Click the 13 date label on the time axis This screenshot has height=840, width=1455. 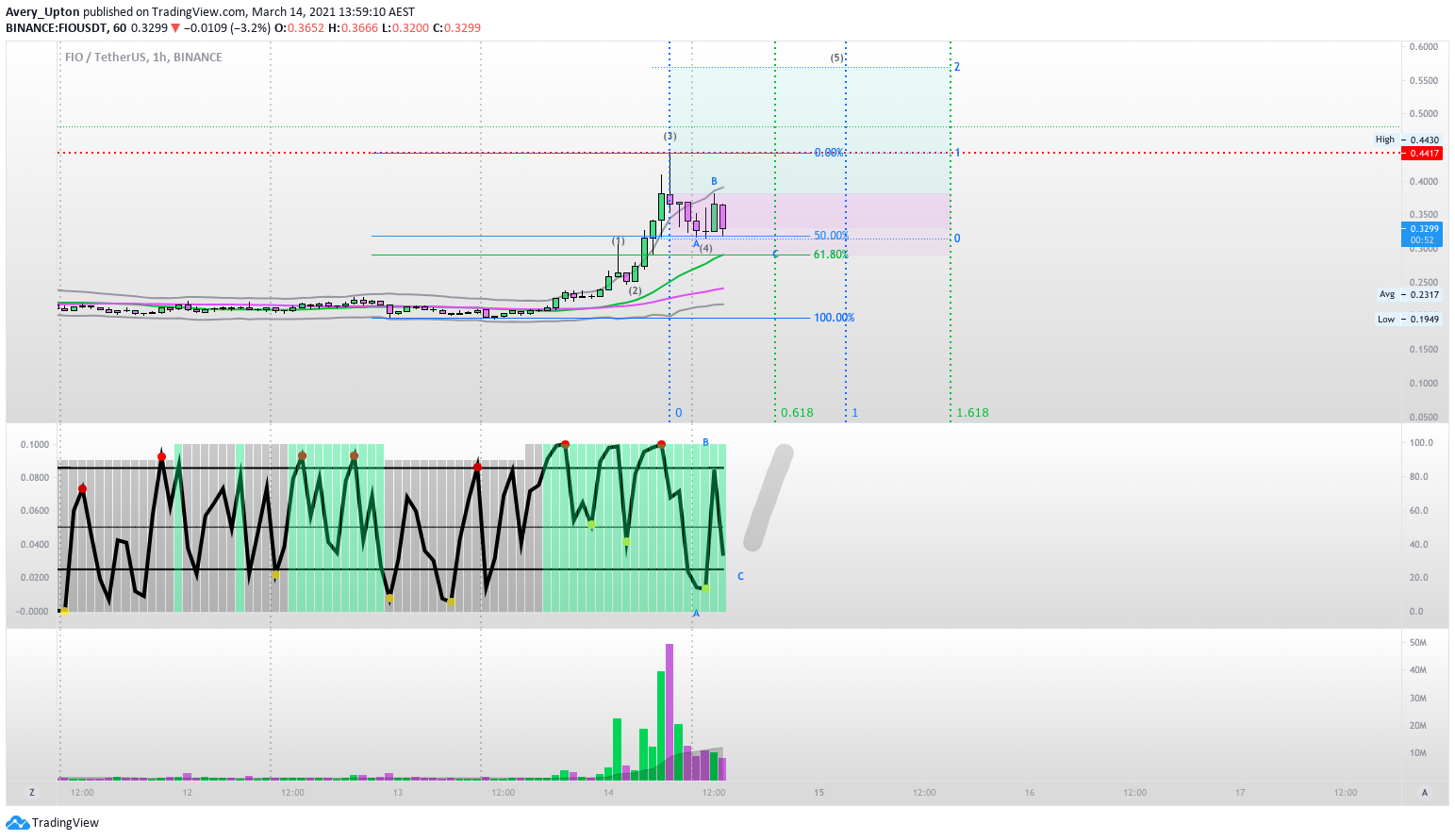tap(398, 793)
